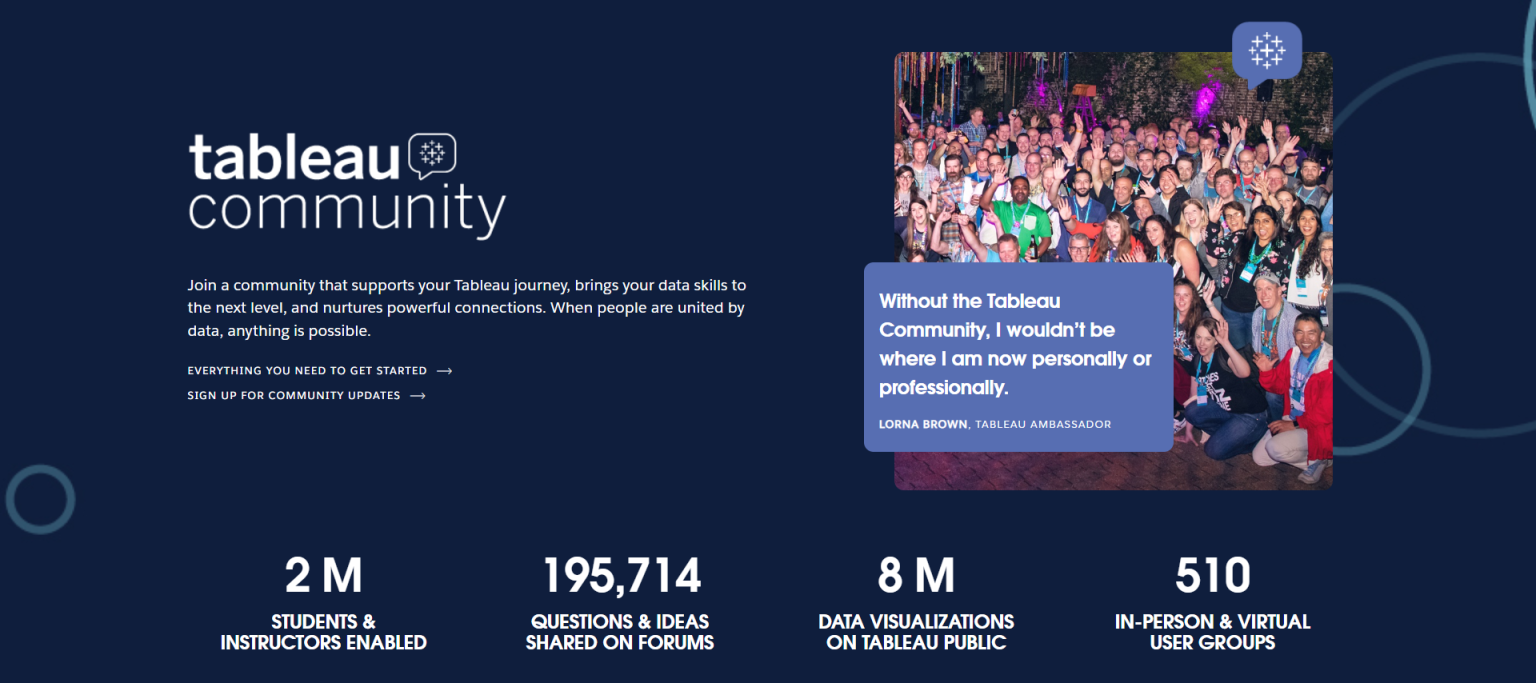Click the Questions & Ideas Shared on Forums label

tap(620, 632)
